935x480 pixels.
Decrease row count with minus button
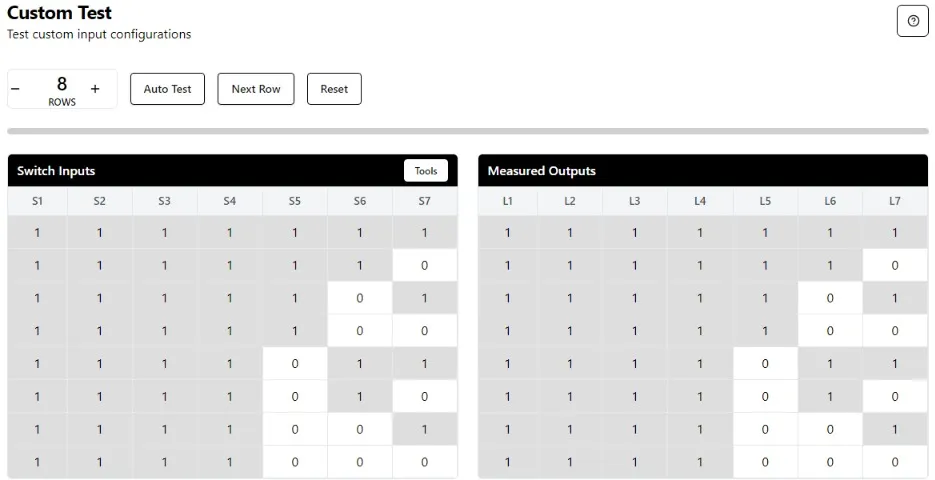click(15, 89)
